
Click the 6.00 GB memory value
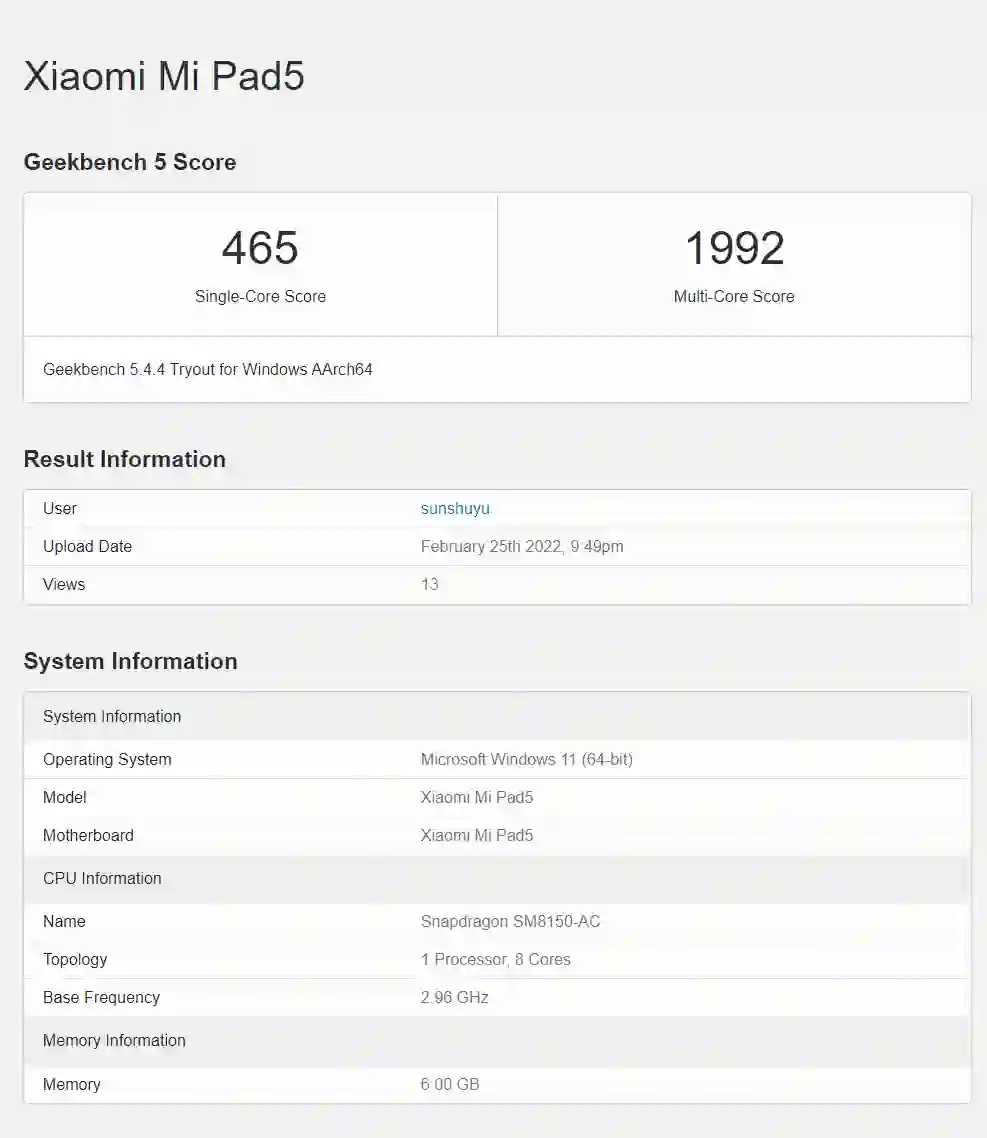(450, 1084)
